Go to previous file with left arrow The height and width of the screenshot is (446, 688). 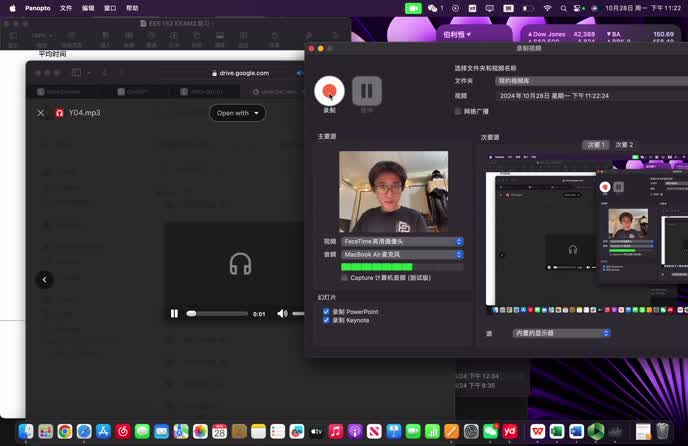point(44,280)
